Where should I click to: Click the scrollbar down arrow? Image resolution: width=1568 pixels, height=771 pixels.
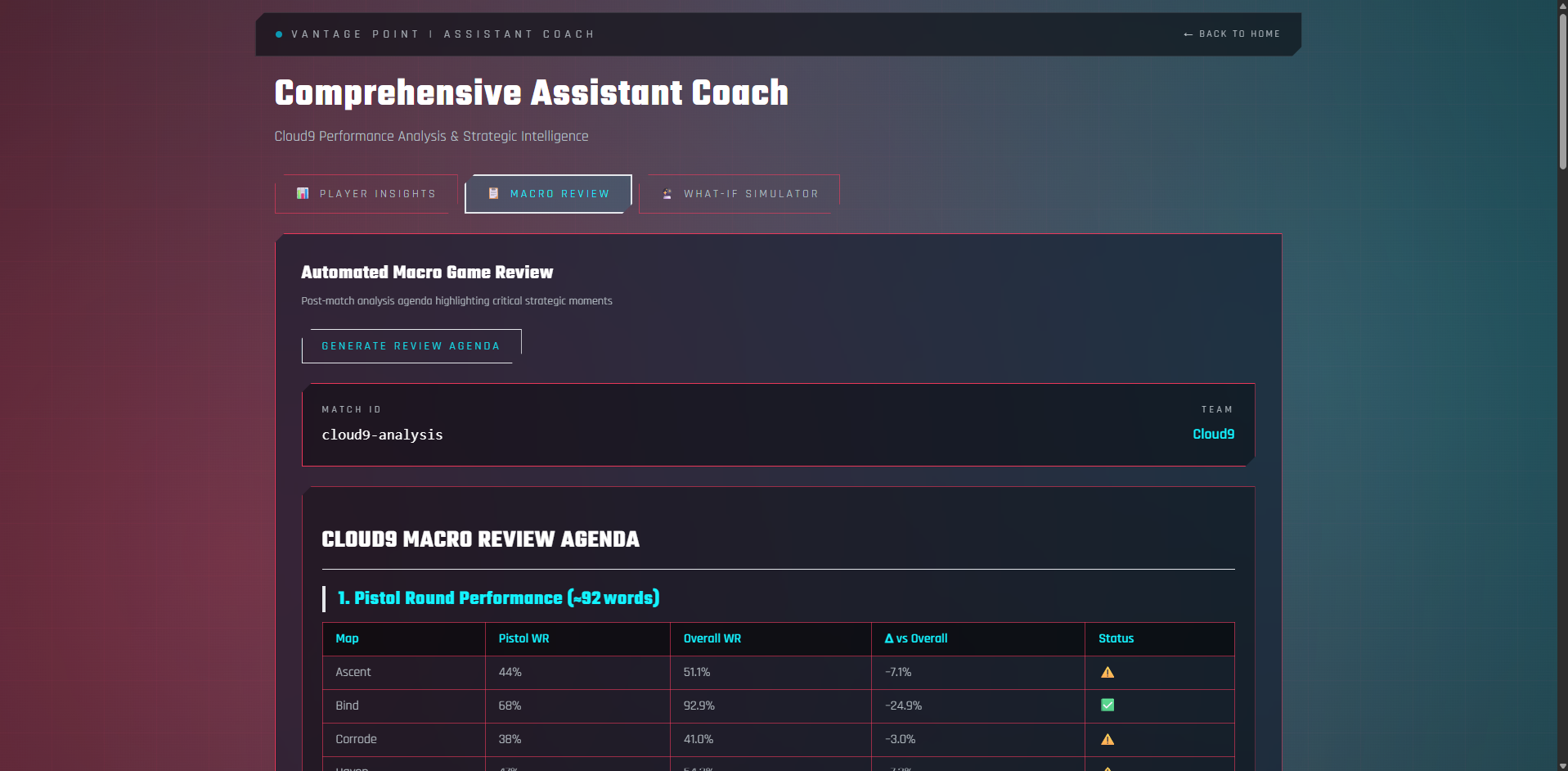point(1562,765)
